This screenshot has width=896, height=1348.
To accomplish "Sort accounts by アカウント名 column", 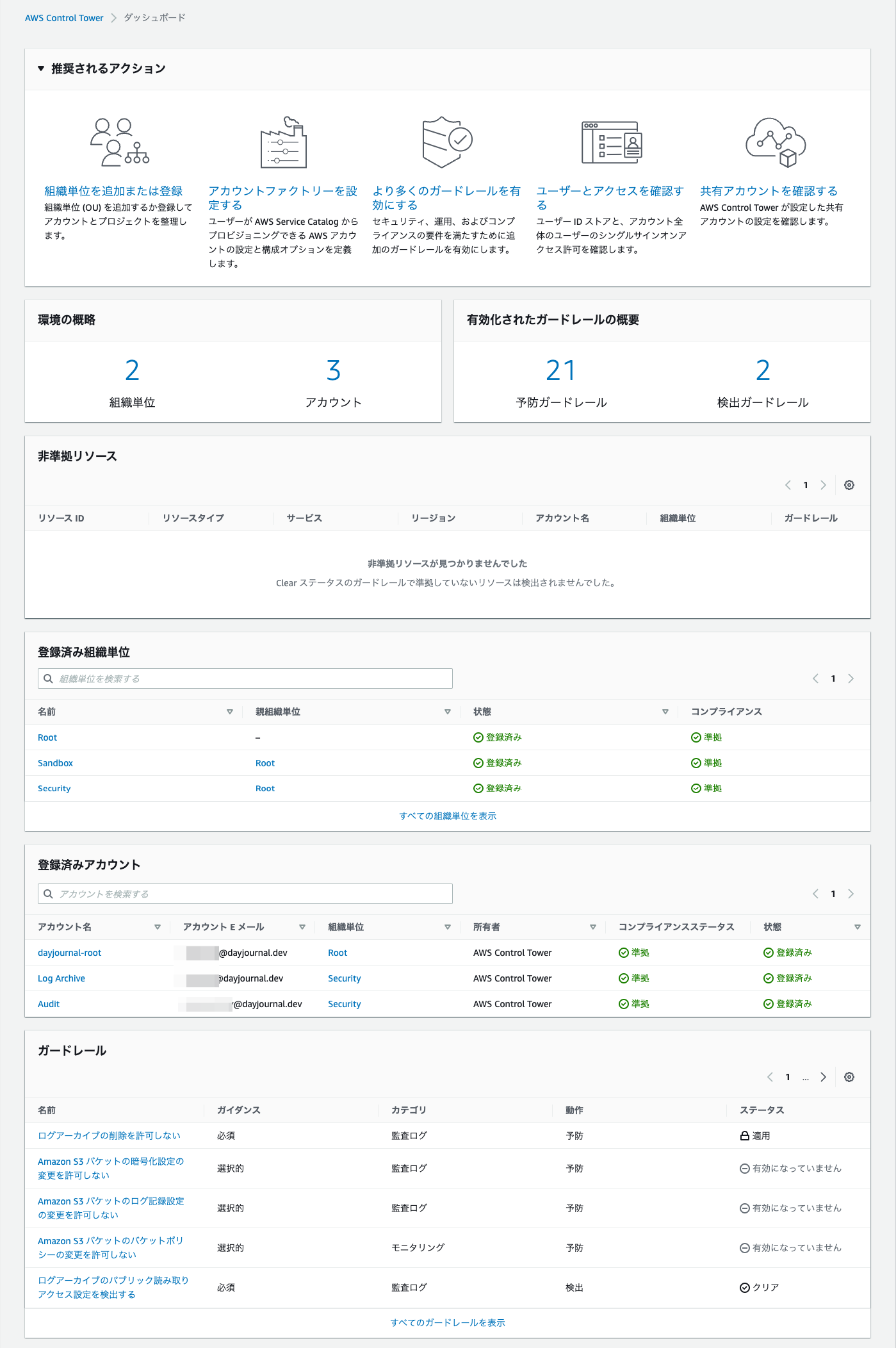I will pos(158,927).
